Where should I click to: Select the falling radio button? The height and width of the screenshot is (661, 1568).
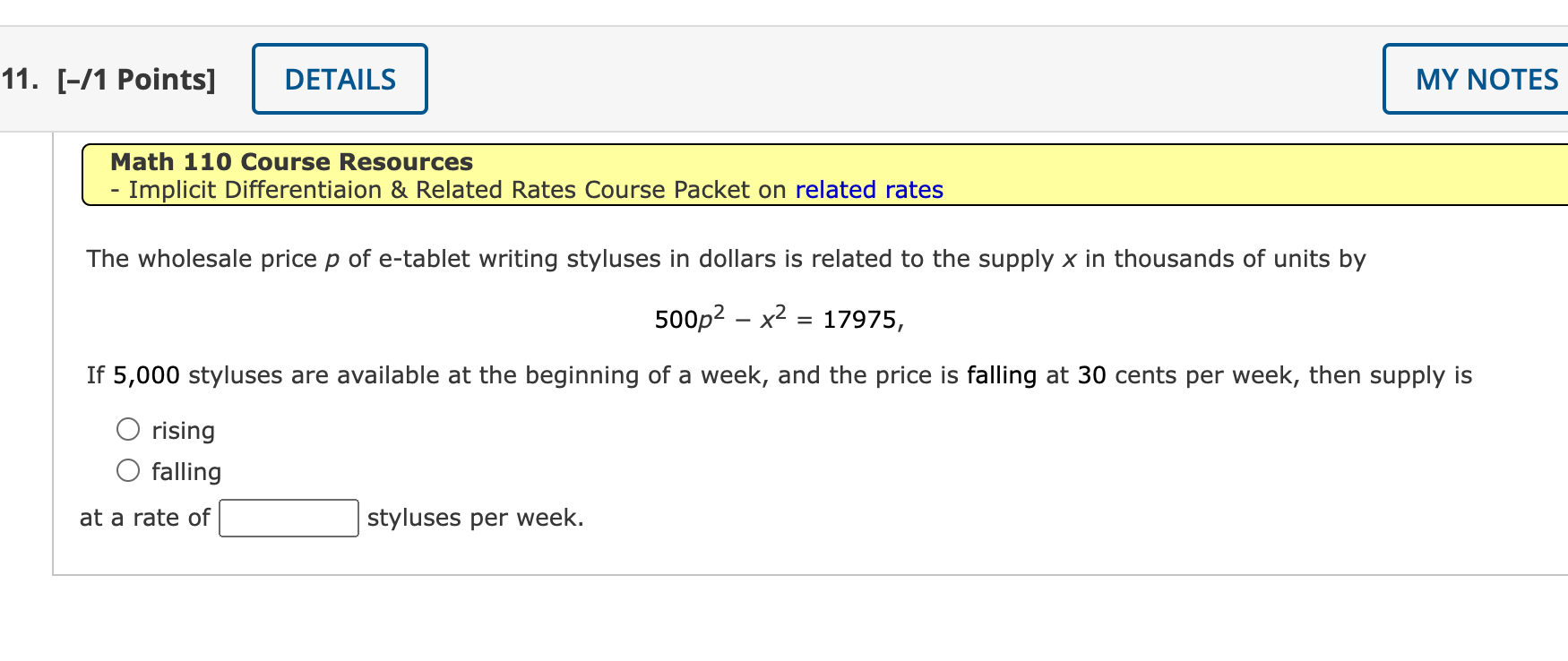pos(128,469)
